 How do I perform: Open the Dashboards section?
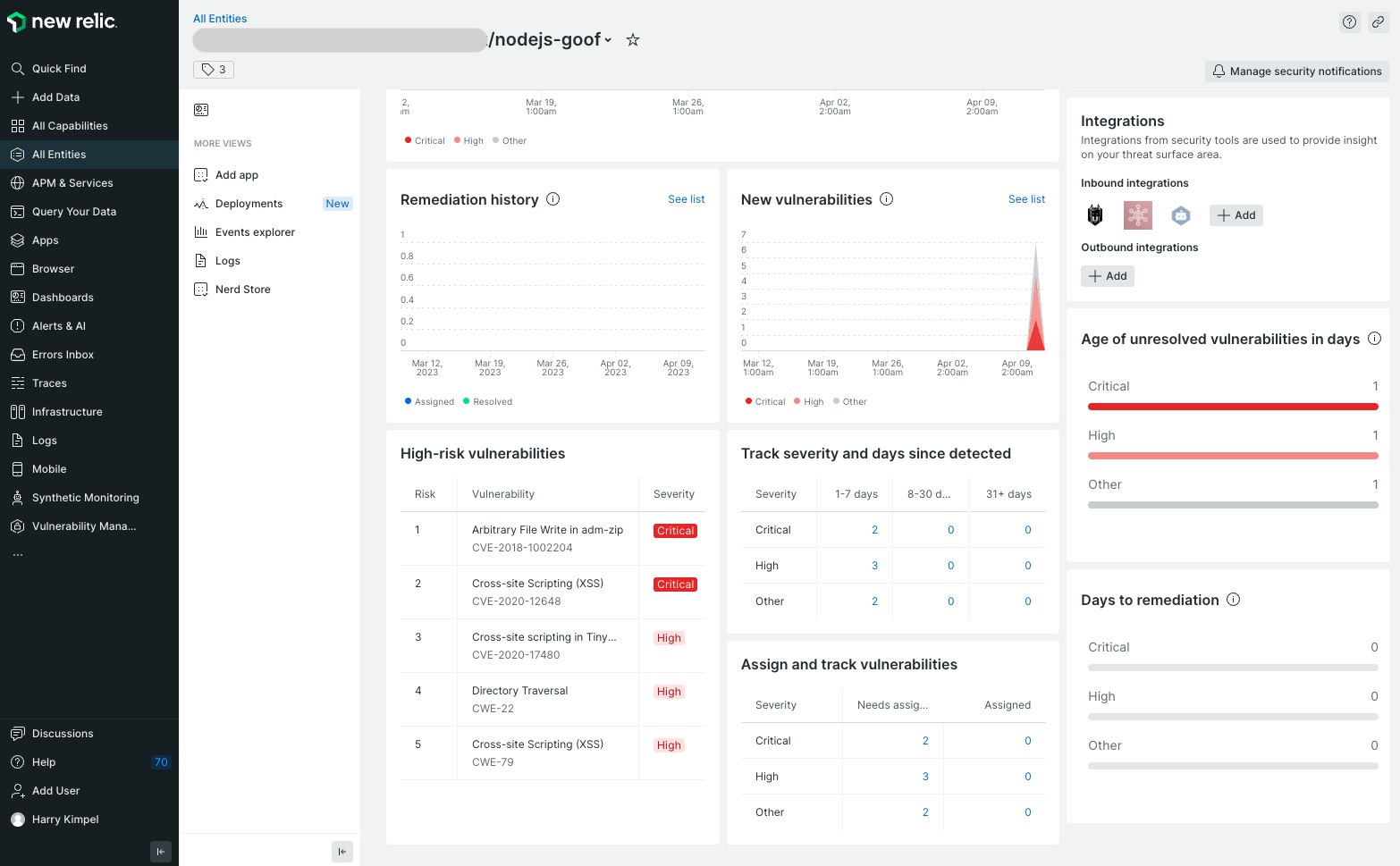(63, 297)
